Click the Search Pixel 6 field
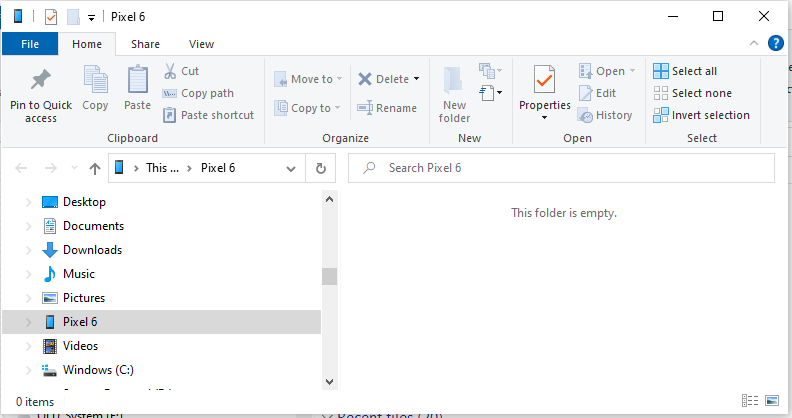This screenshot has width=792, height=418. (x=561, y=168)
